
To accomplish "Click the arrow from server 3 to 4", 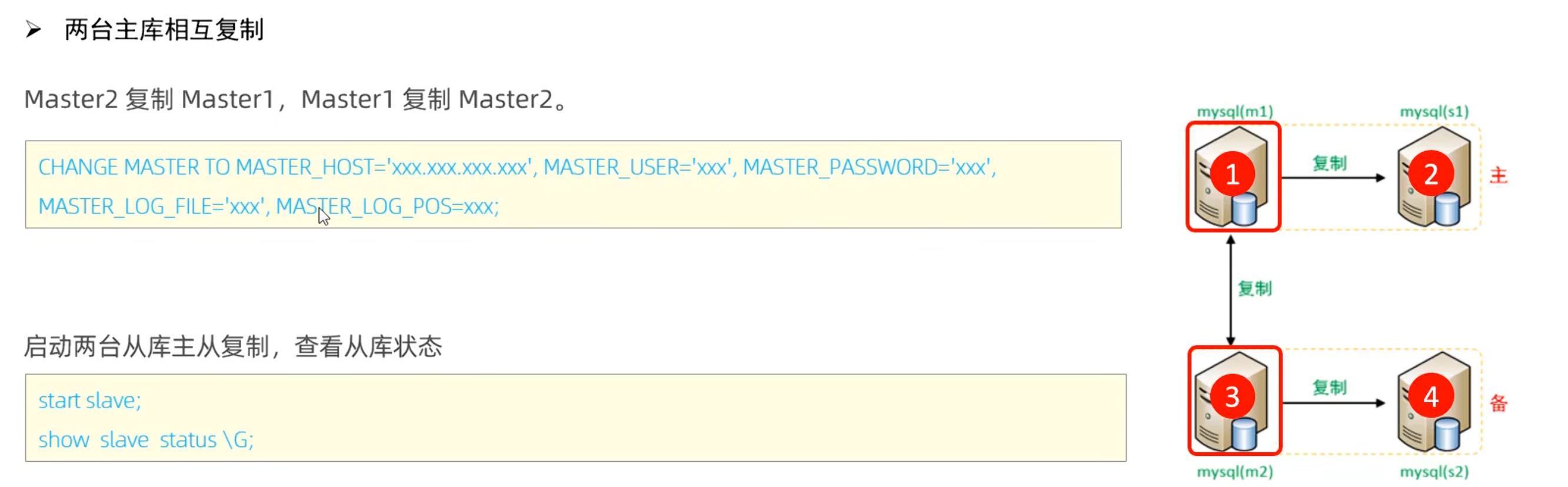I will 1333,402.
